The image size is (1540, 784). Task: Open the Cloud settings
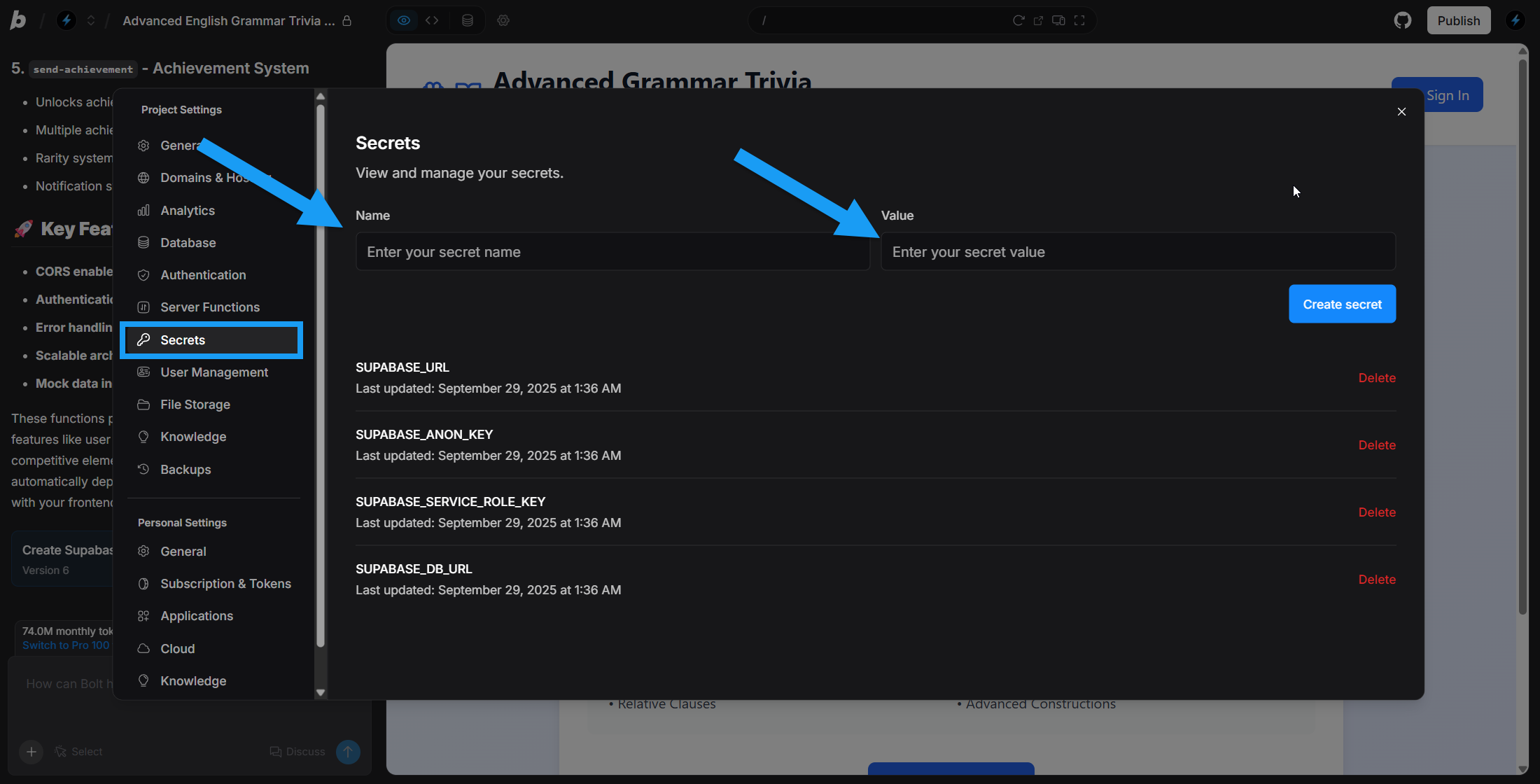click(213, 648)
